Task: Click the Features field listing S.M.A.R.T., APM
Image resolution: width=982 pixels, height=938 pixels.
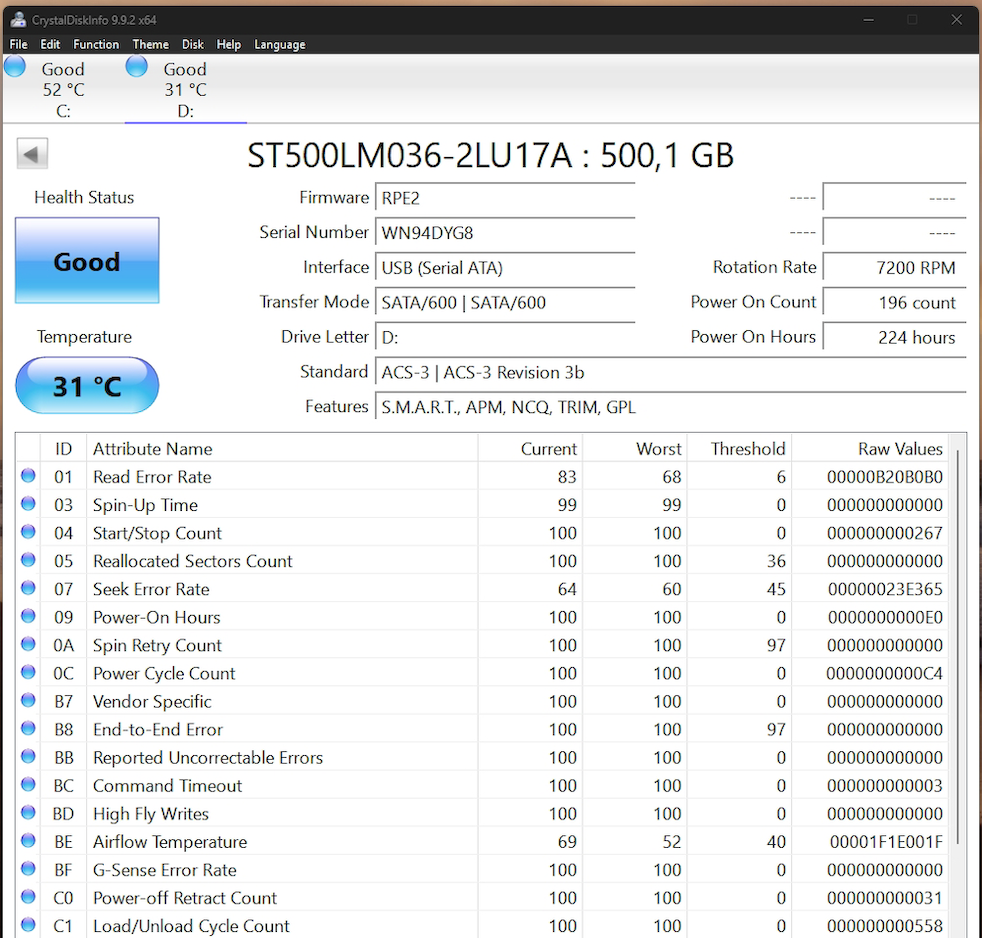Action: point(671,407)
